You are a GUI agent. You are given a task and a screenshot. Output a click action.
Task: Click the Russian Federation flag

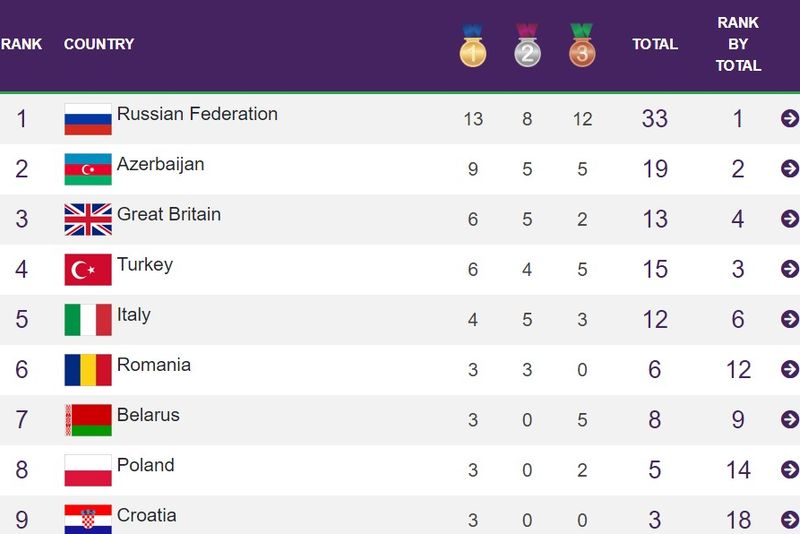pyautogui.click(x=88, y=119)
